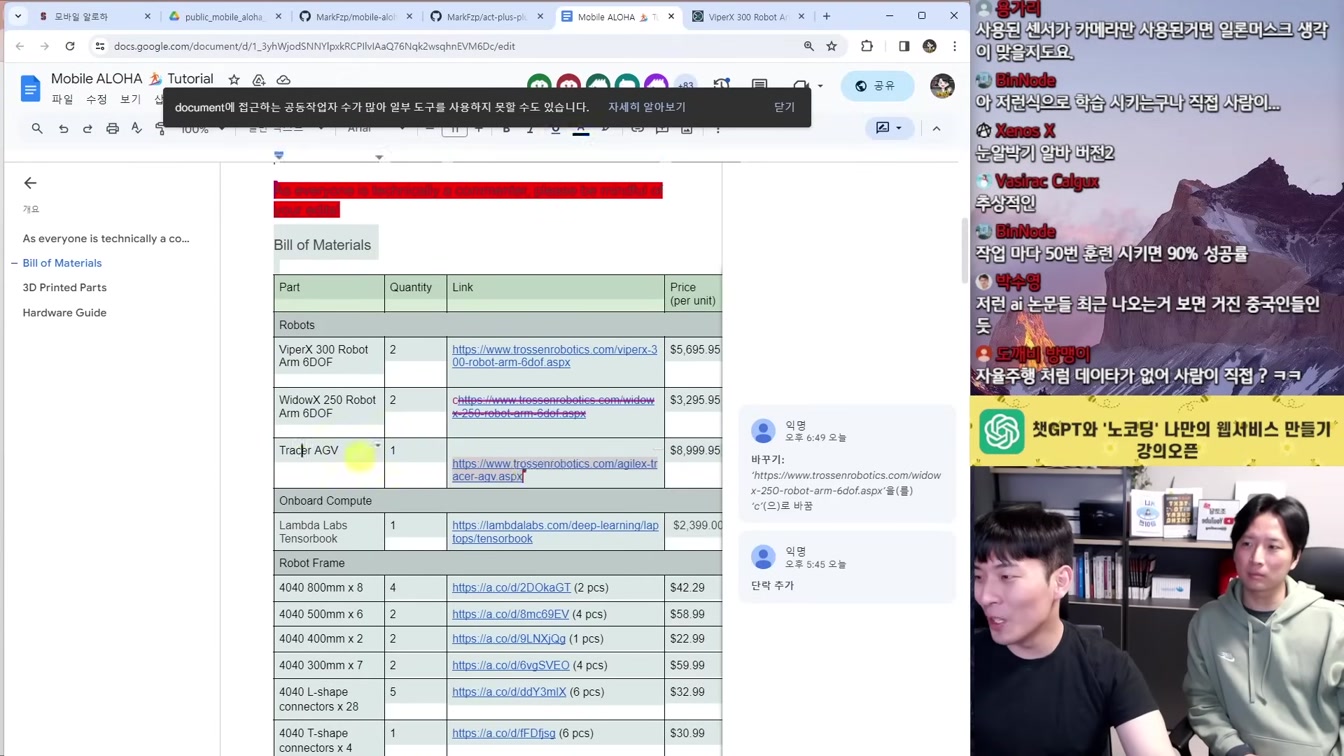Image resolution: width=1344 pixels, height=756 pixels.
Task: Switch to the MarkFzp/mobile-aloha tab
Action: pos(354,16)
